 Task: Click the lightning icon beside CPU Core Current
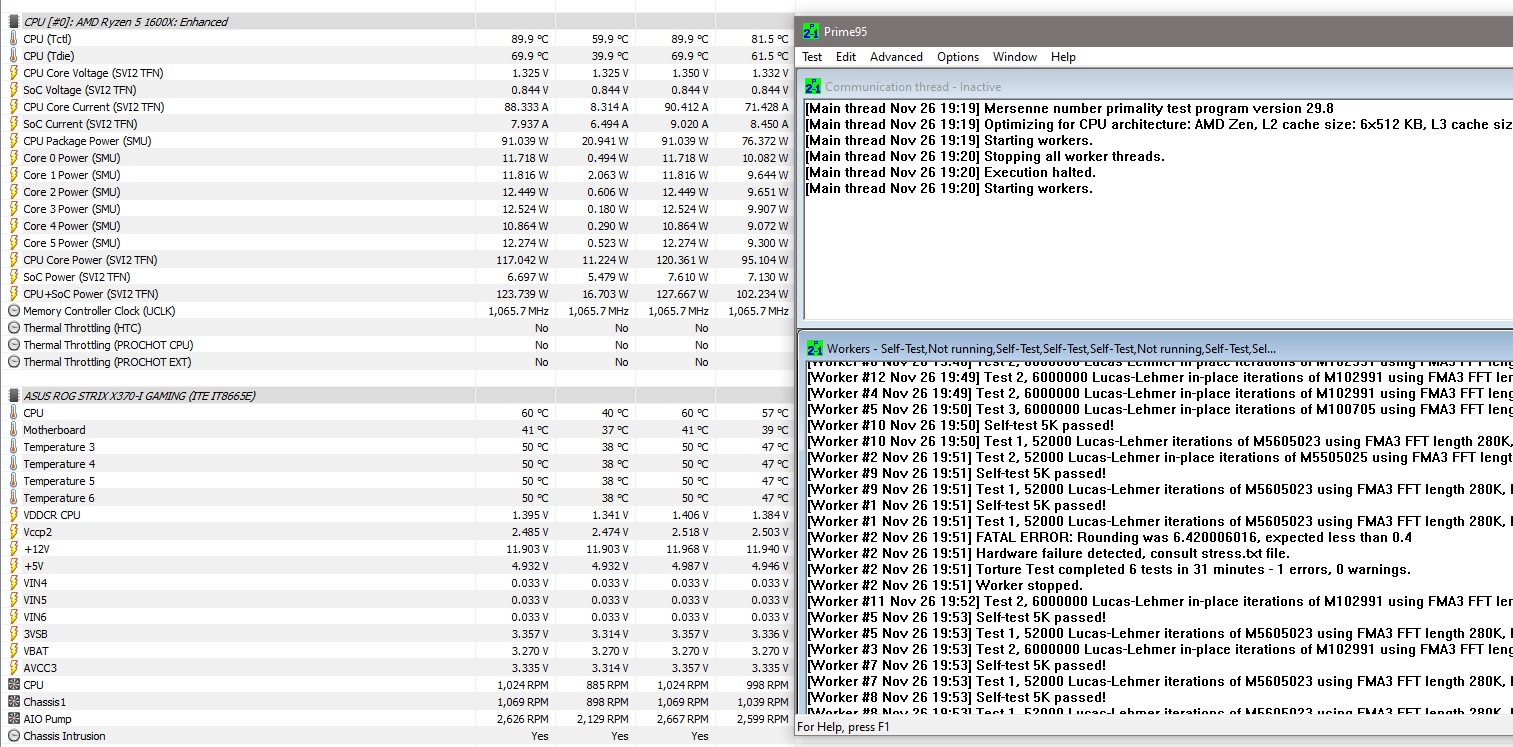(13, 106)
